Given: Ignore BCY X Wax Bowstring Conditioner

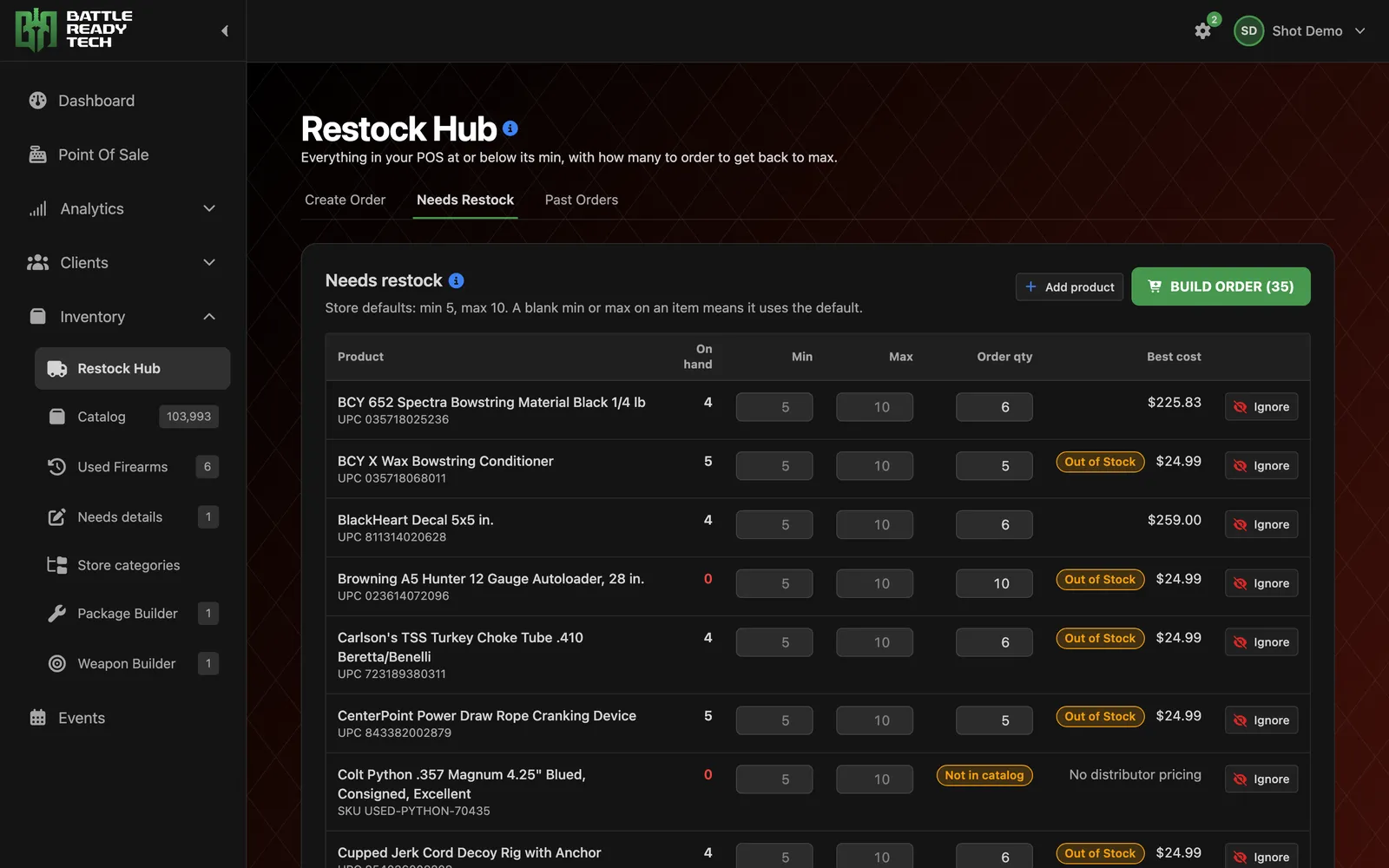Looking at the screenshot, I should [1261, 466].
